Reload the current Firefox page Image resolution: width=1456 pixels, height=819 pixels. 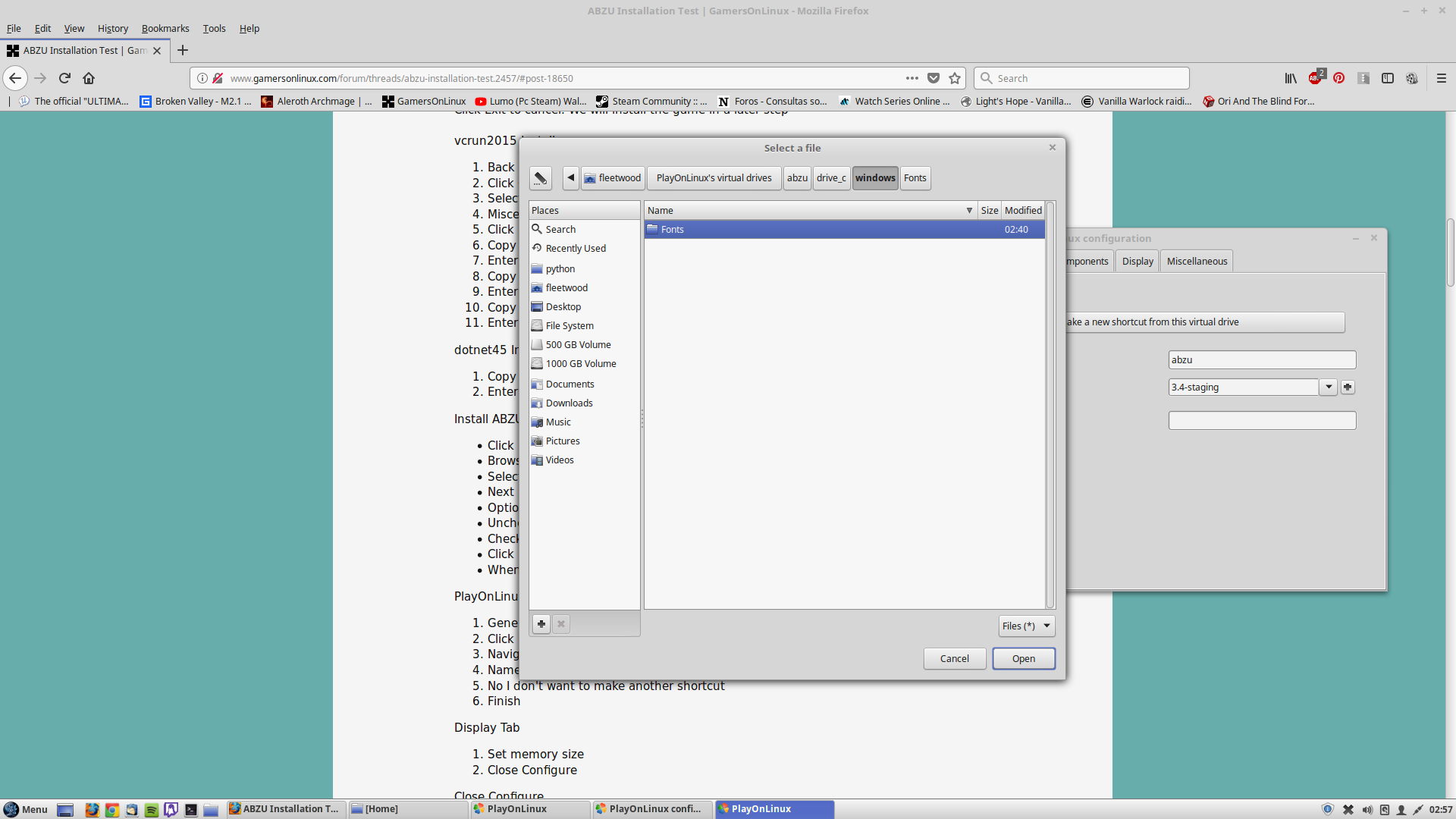pos(64,78)
